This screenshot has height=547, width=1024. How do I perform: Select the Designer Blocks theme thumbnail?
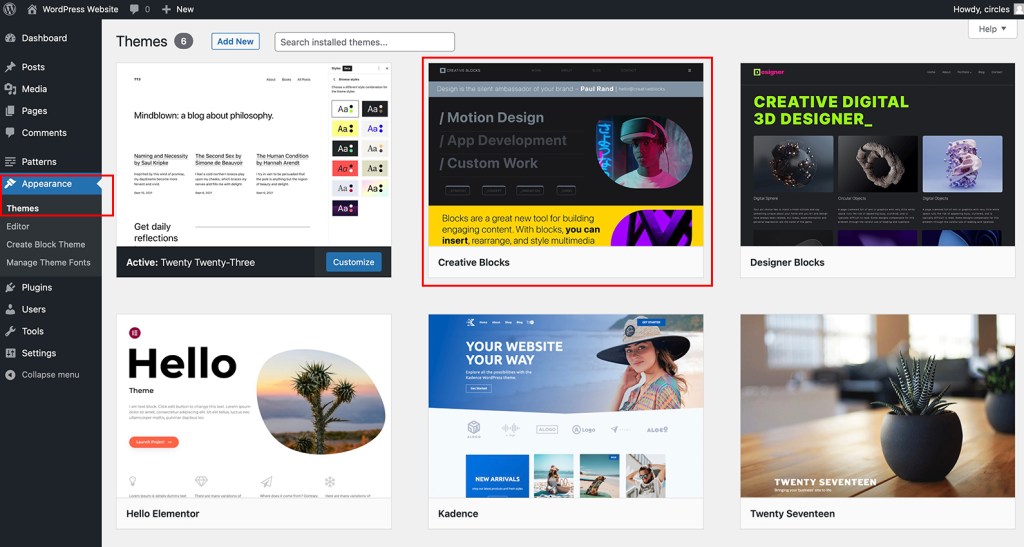coord(878,155)
